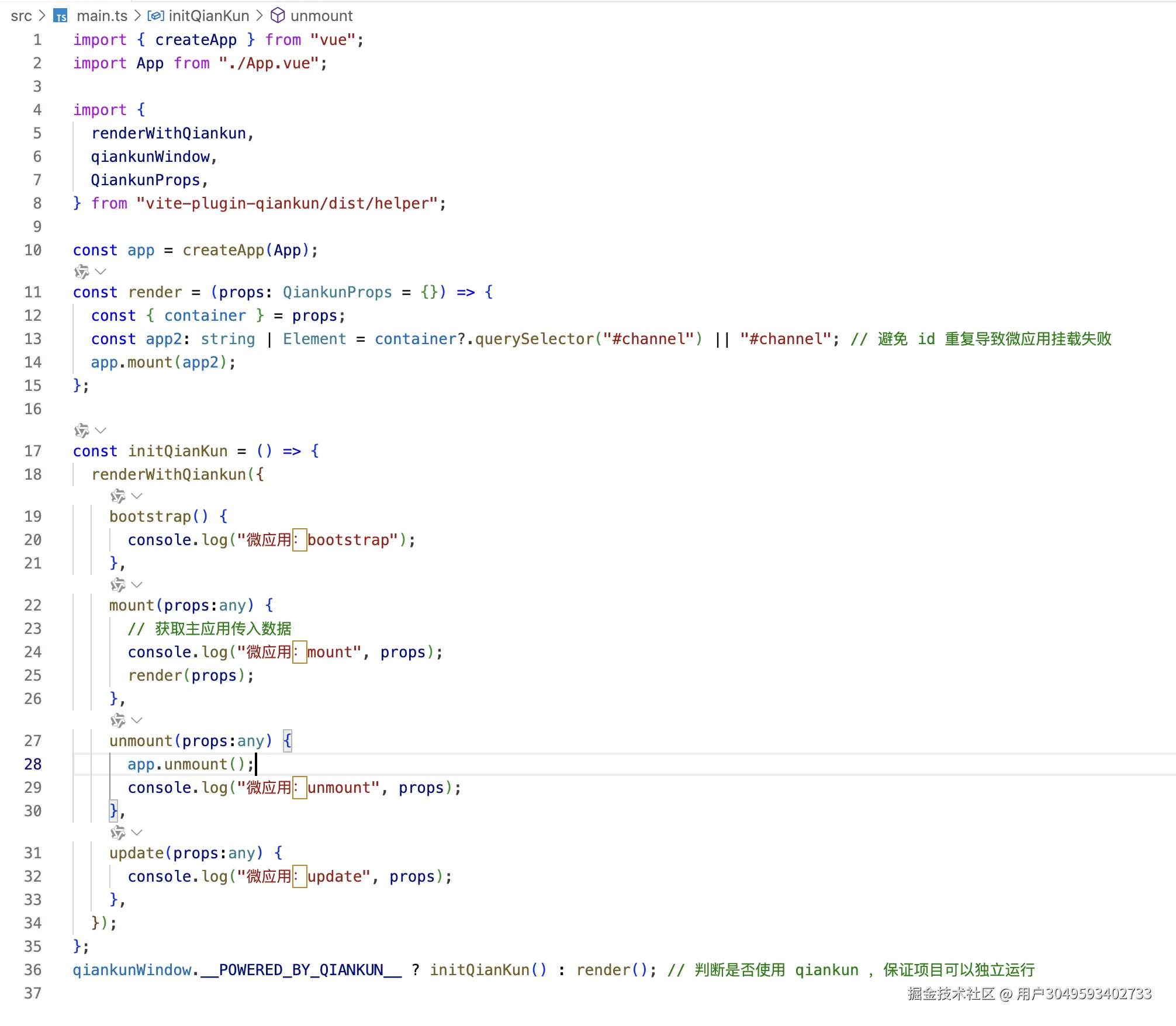Place cursor on app.unmount() at line 28
Image resolution: width=1176 pixels, height=1026 pixels.
pyautogui.click(x=188, y=764)
